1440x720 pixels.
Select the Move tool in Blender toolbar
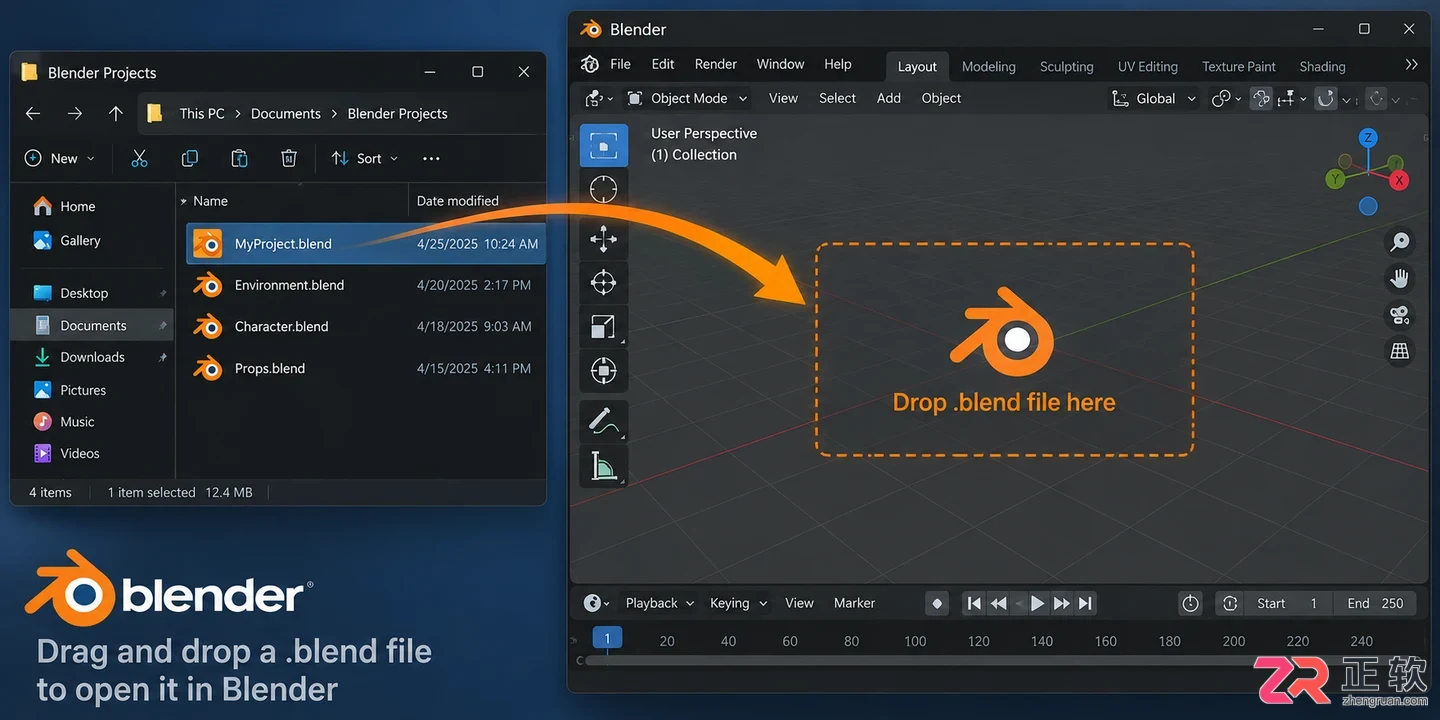[604, 239]
